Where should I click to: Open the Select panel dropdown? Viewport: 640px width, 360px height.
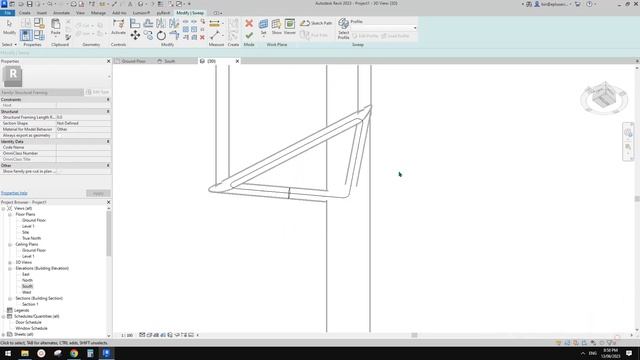(9, 44)
